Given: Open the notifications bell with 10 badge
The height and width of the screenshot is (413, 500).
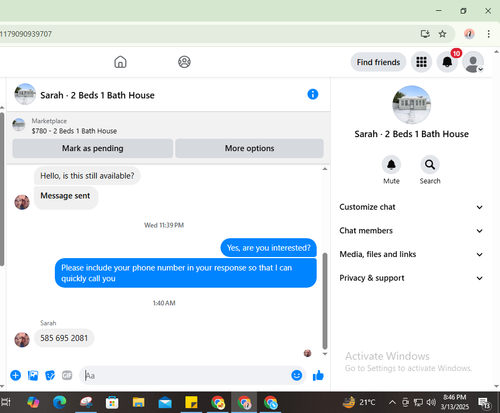Looking at the screenshot, I should point(447,62).
